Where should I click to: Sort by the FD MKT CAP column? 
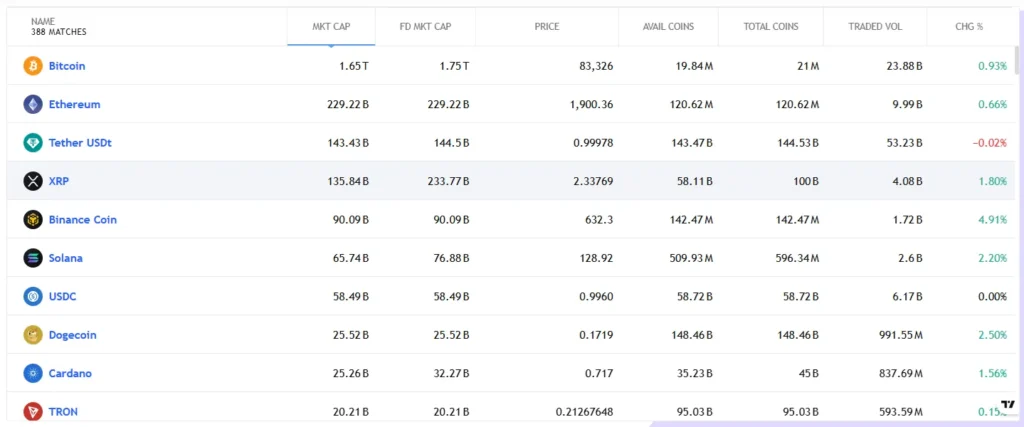(x=425, y=27)
